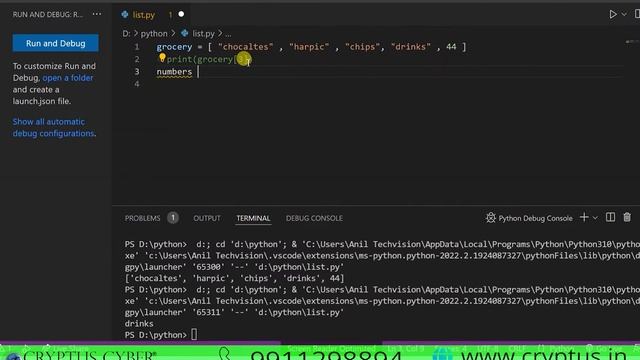The width and height of the screenshot is (640, 360).
Task: Click line number 1 in the gutter
Action: [137, 47]
